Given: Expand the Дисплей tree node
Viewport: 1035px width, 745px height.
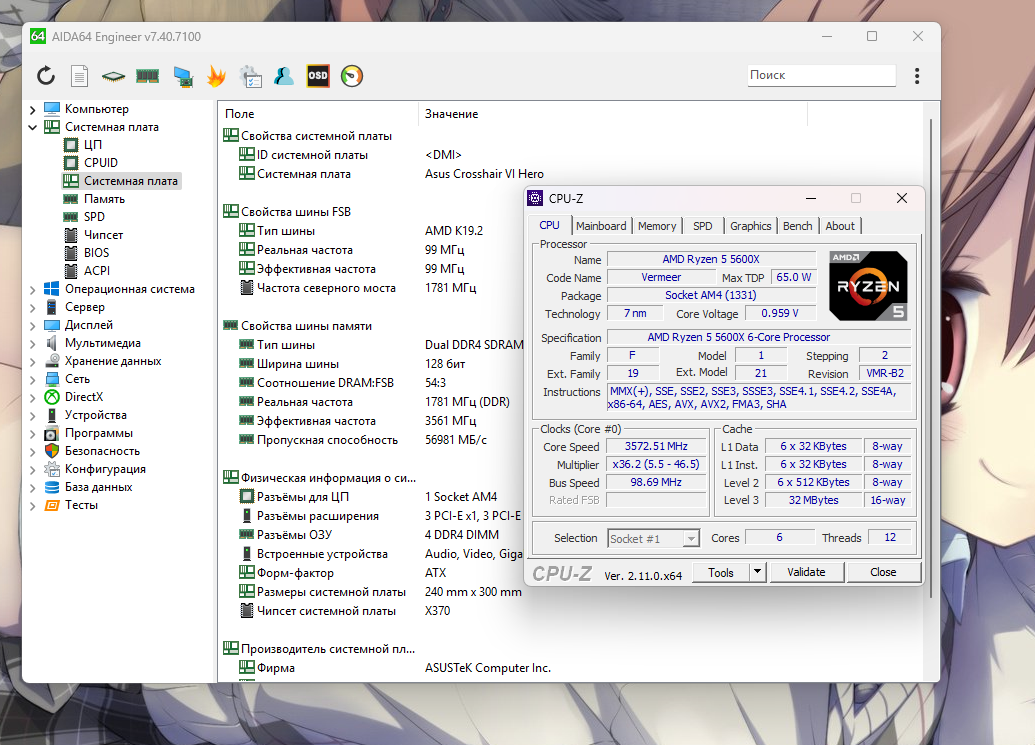Looking at the screenshot, I should tap(32, 325).
